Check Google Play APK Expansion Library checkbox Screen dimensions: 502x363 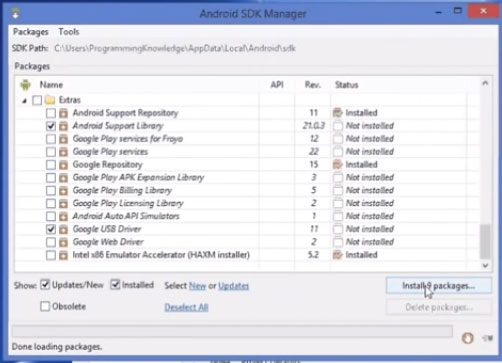(x=51, y=178)
